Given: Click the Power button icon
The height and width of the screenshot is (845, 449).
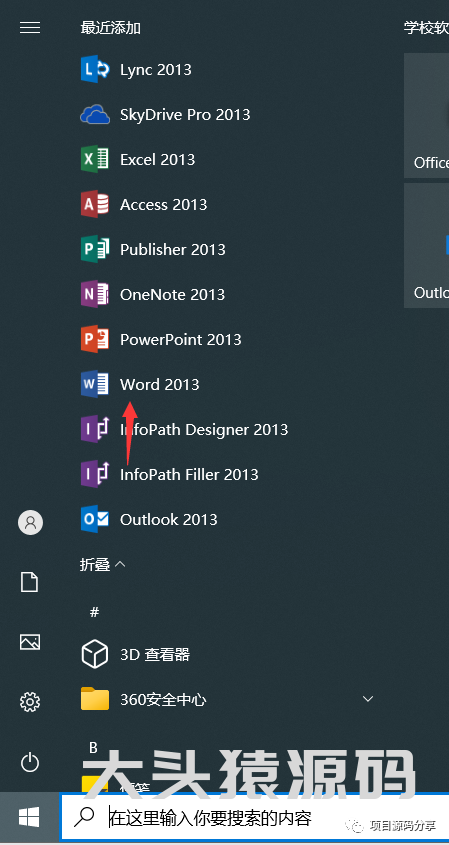Looking at the screenshot, I should coord(30,763).
